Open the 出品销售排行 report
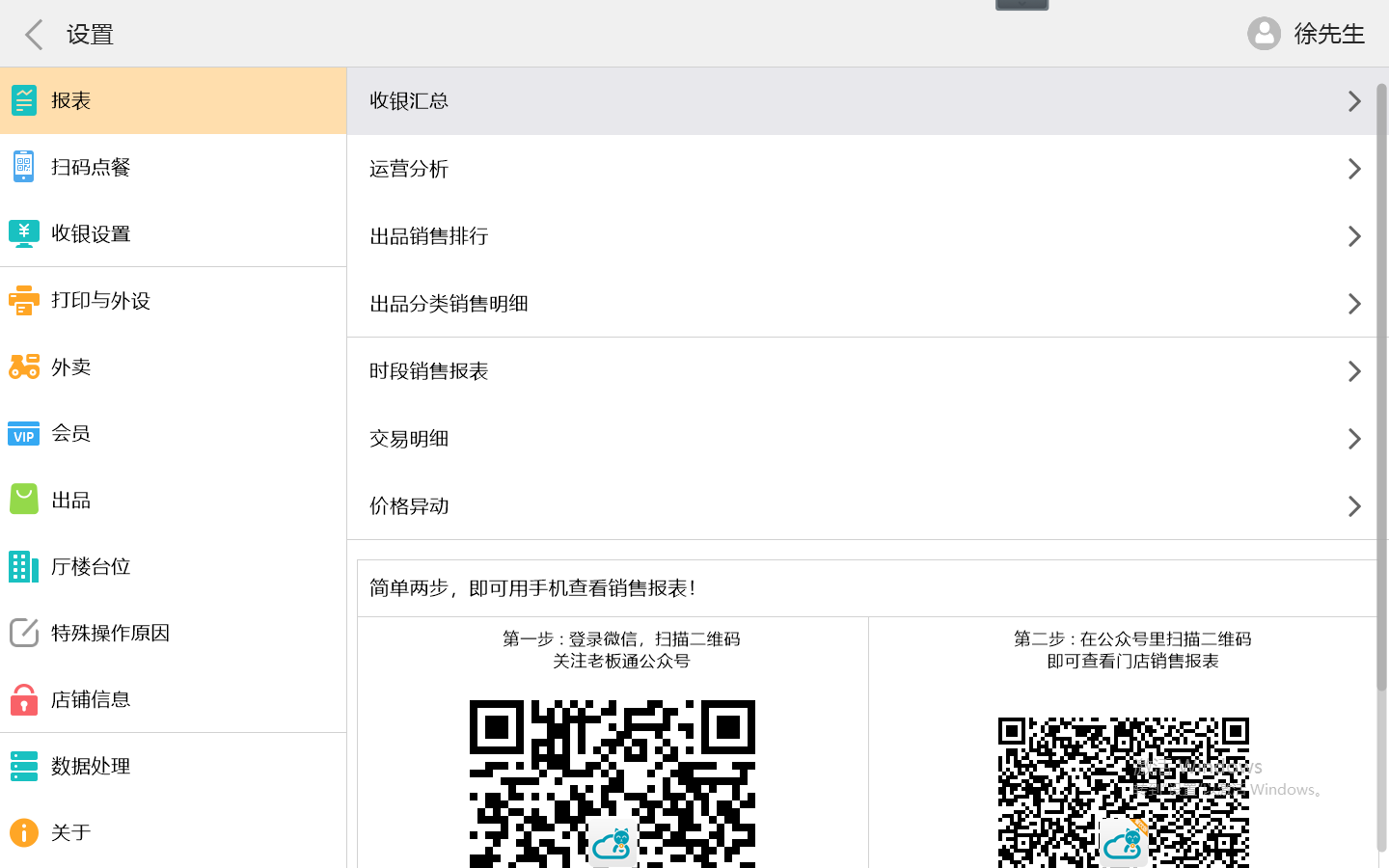This screenshot has width=1389, height=868. (x=861, y=236)
